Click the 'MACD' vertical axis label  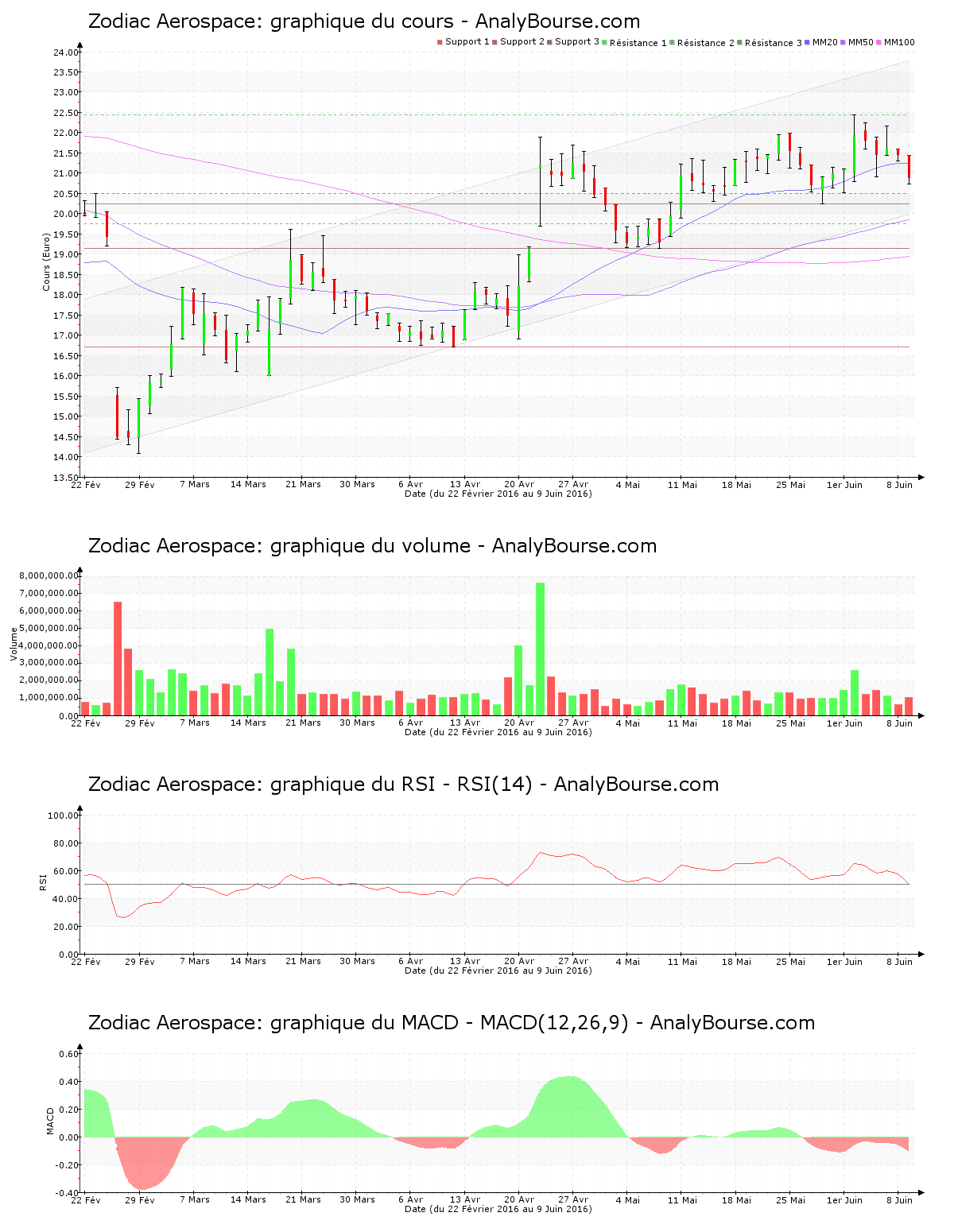pyautogui.click(x=50, y=1121)
